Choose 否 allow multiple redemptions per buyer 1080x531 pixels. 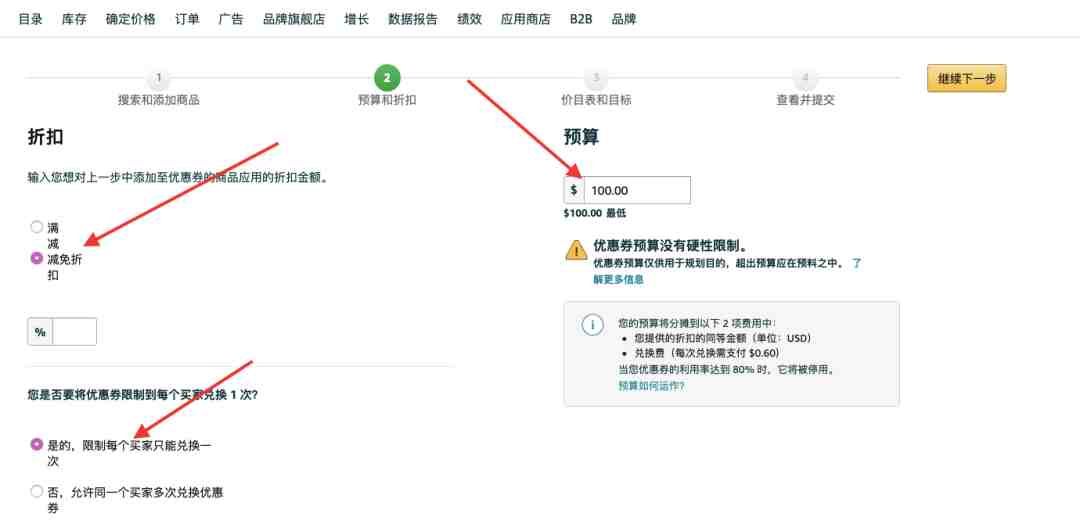pos(37,491)
